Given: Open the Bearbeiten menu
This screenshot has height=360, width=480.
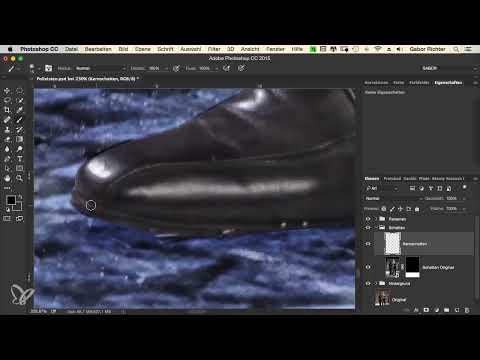Looking at the screenshot, I should point(98,49).
